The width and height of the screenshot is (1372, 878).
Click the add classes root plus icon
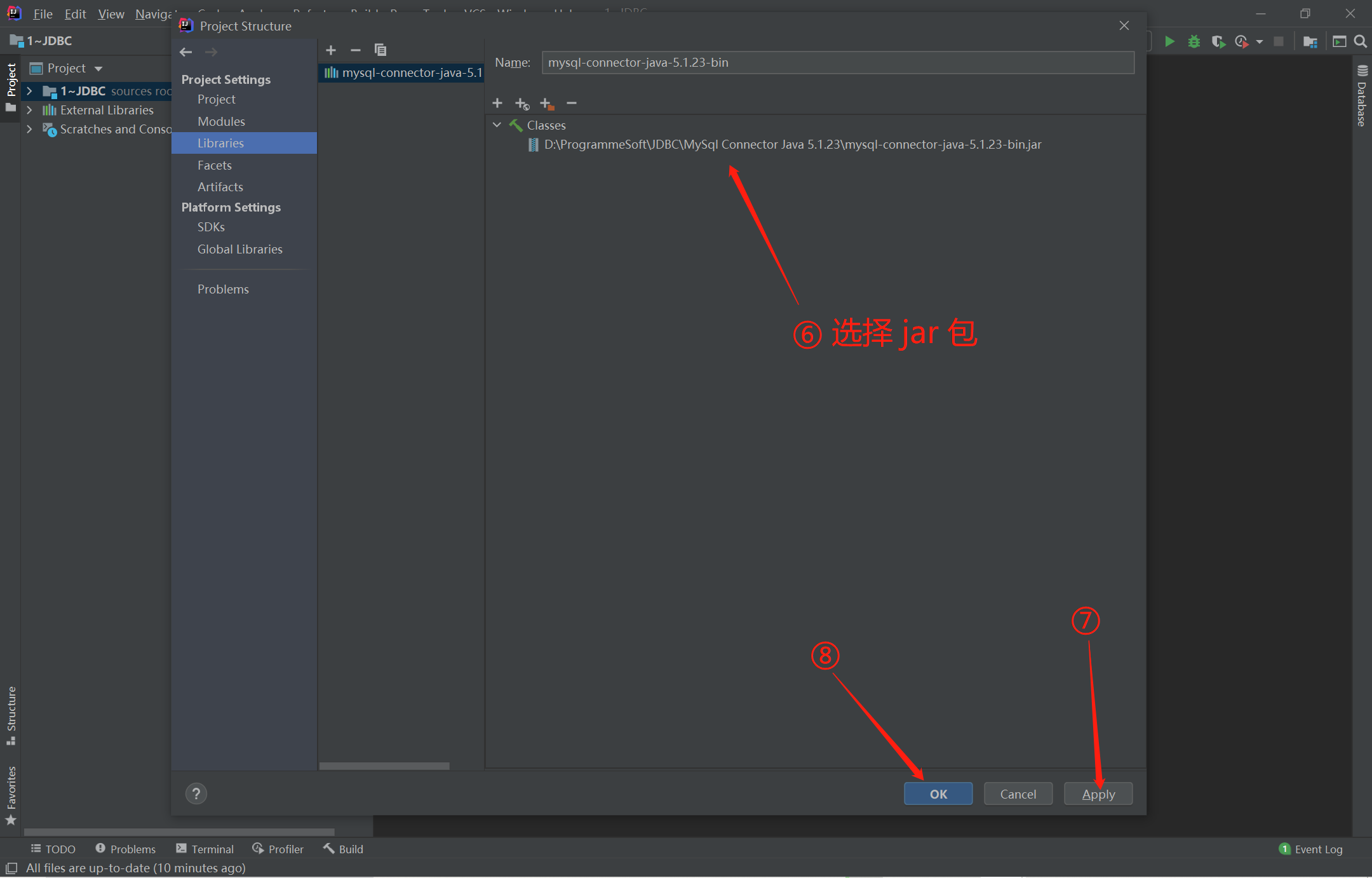tap(497, 103)
